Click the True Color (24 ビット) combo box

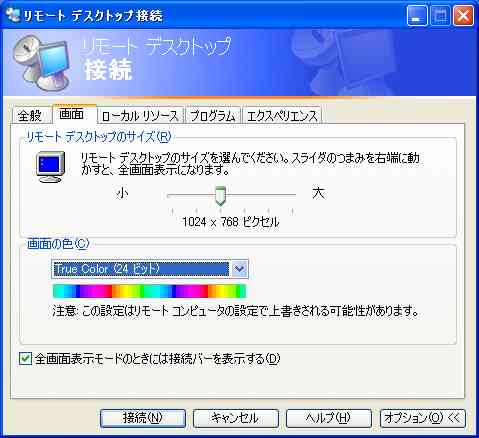click(150, 268)
